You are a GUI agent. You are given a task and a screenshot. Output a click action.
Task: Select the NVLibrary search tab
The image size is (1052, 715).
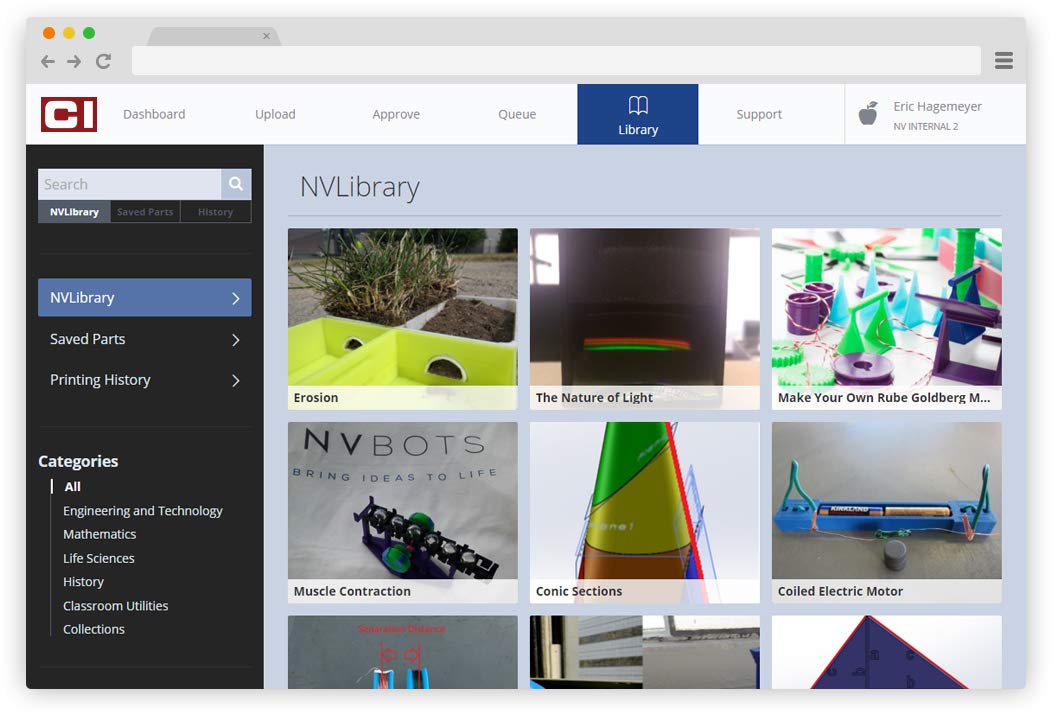[74, 212]
